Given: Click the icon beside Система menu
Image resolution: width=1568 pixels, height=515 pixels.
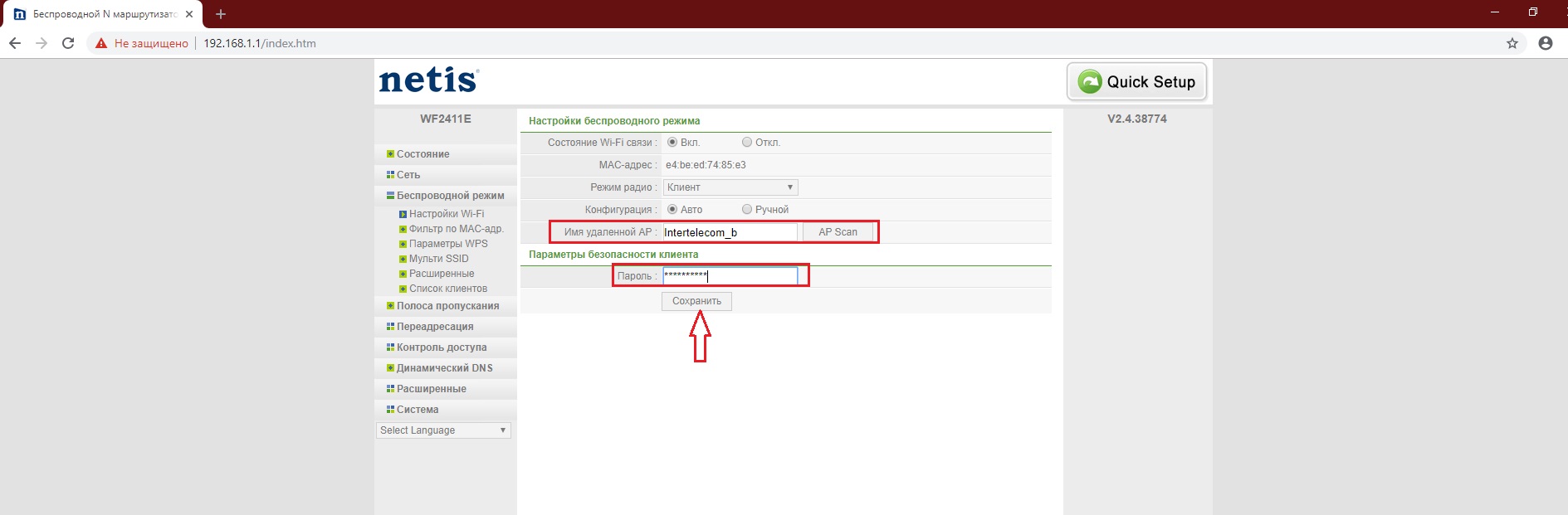Looking at the screenshot, I should [390, 410].
